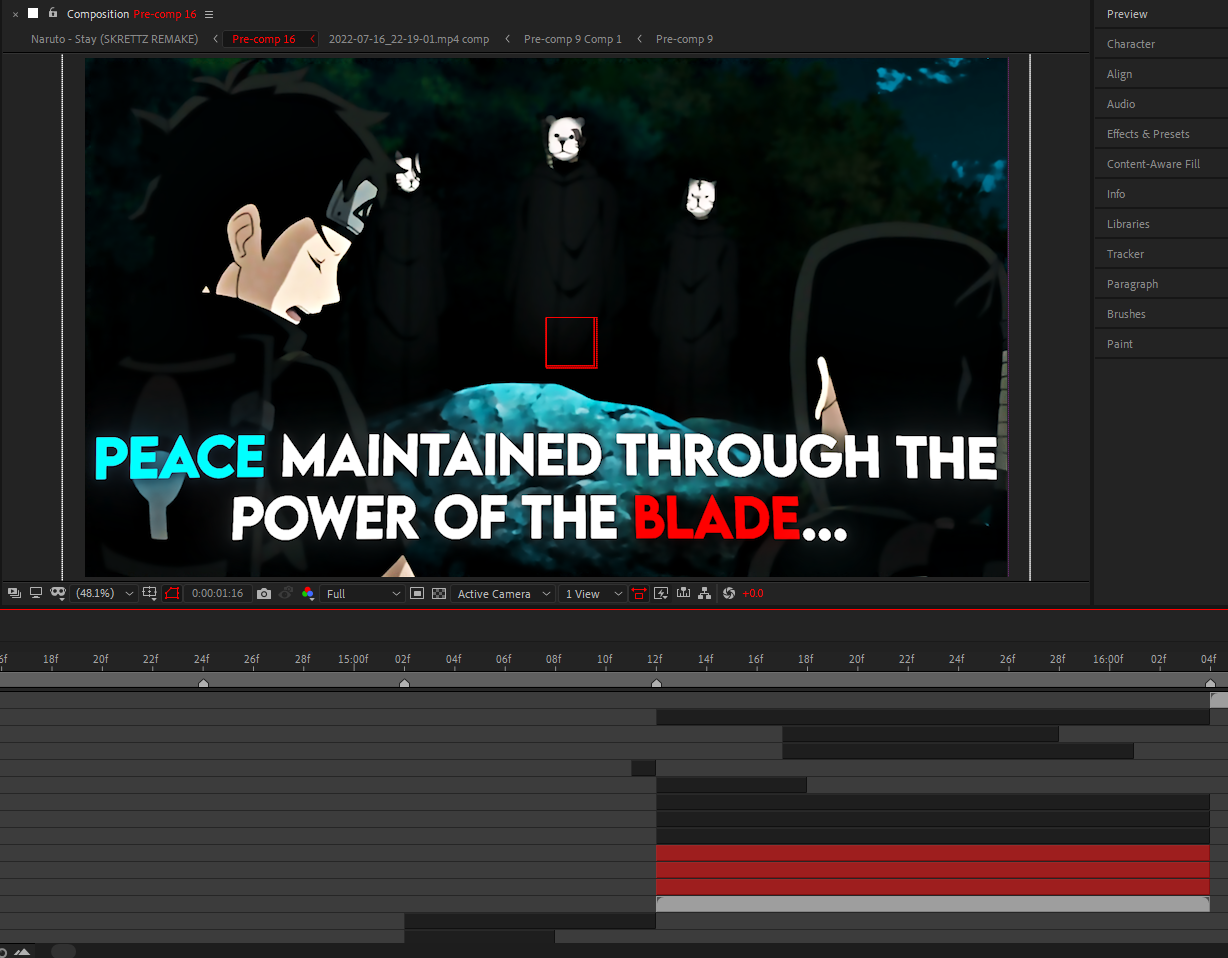The image size is (1228, 958).
Task: Open grid and guide options
Action: pyautogui.click(x=149, y=593)
